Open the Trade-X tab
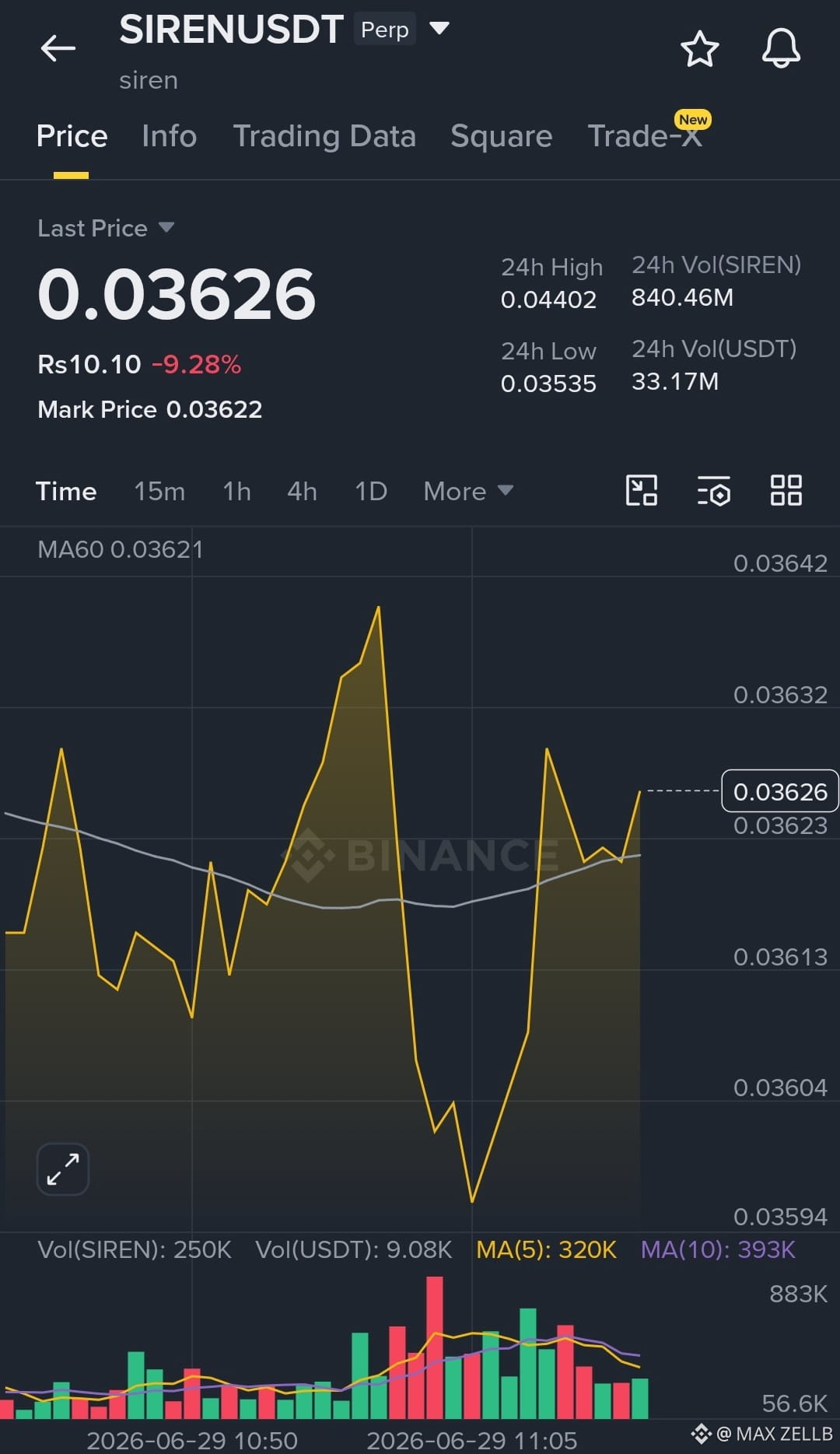Image resolution: width=840 pixels, height=1454 pixels. [646, 136]
